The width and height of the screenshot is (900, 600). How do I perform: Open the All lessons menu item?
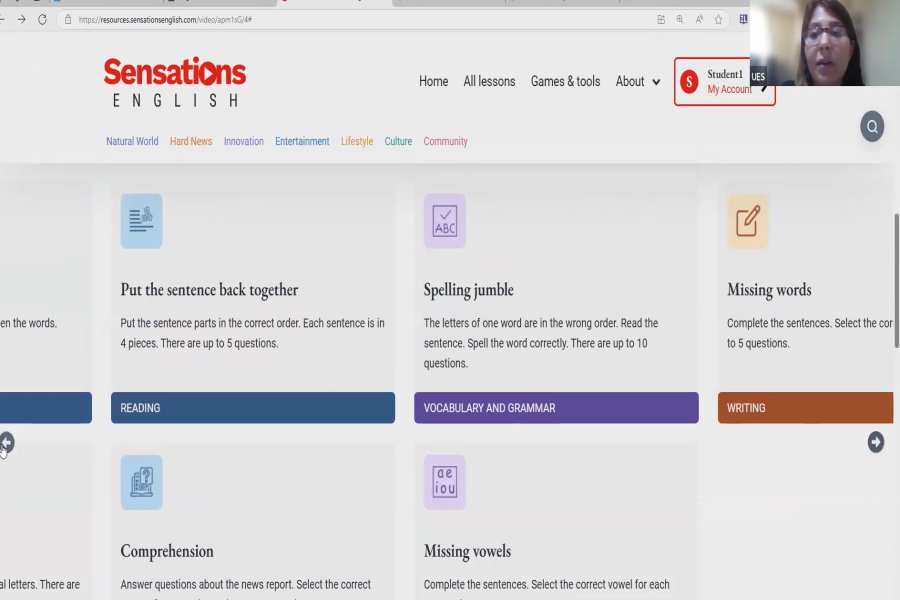click(x=489, y=82)
